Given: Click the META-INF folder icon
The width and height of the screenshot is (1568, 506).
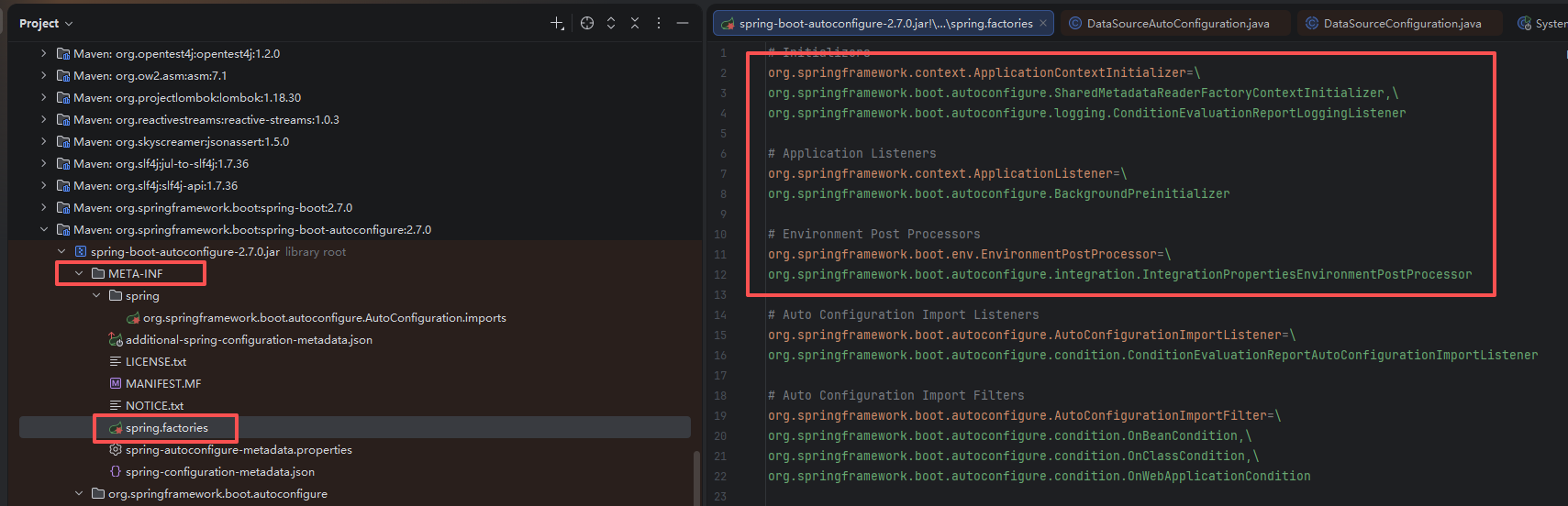Looking at the screenshot, I should (98, 273).
